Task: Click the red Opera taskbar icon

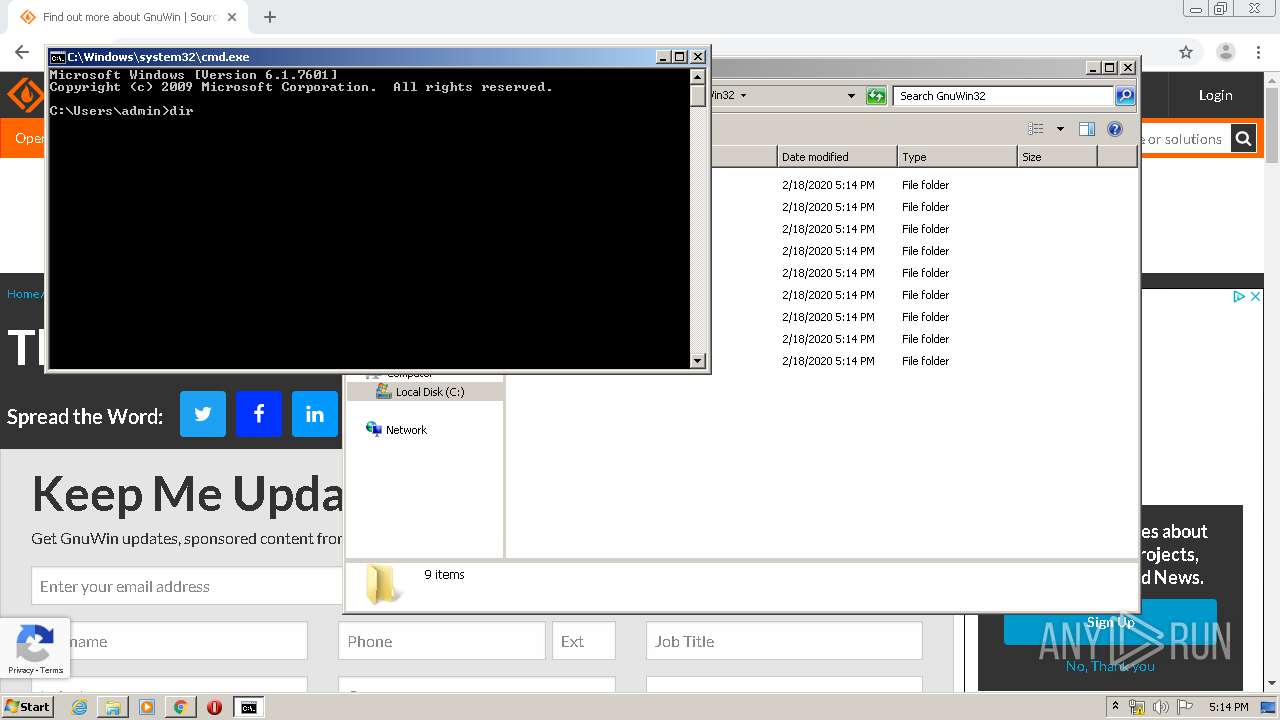Action: pos(214,707)
